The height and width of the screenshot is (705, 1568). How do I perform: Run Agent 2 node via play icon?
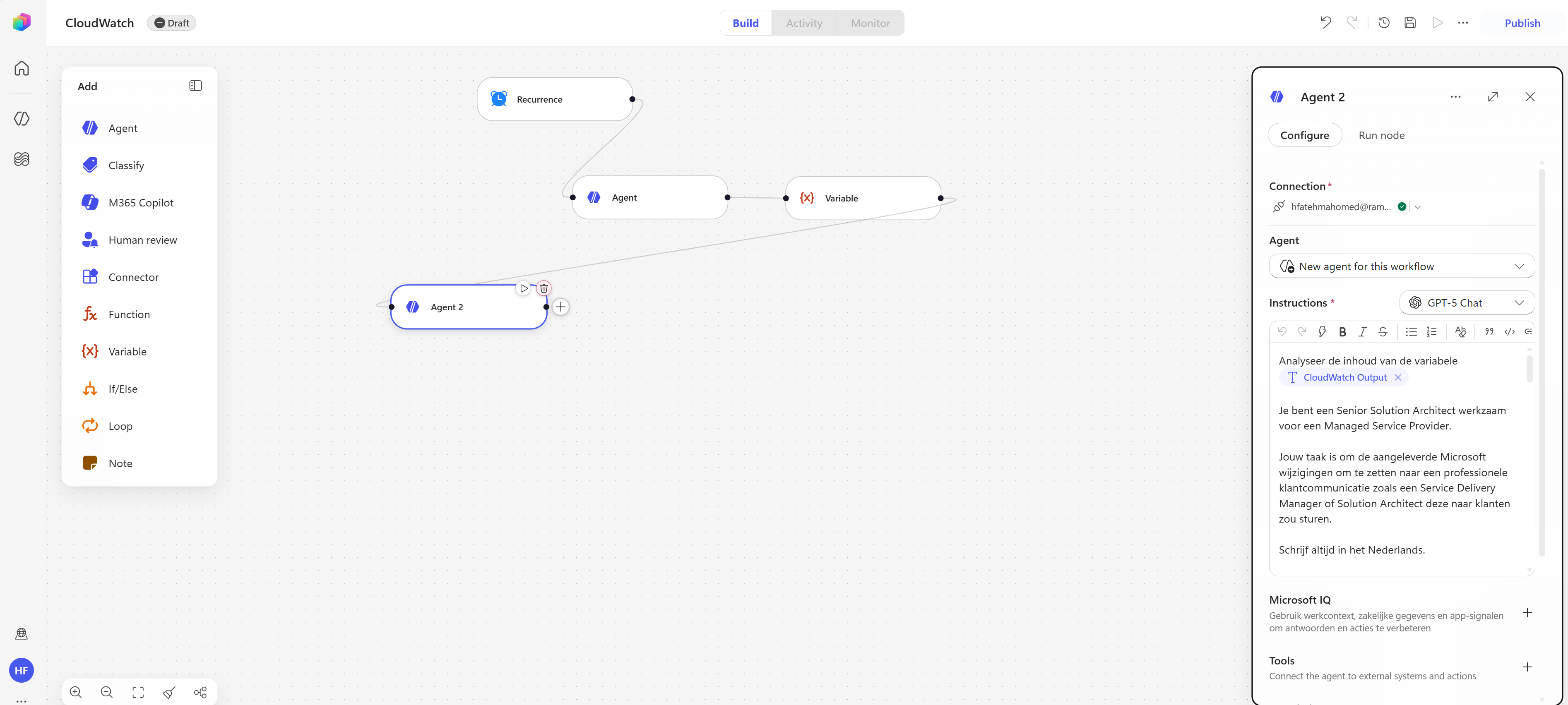tap(524, 288)
